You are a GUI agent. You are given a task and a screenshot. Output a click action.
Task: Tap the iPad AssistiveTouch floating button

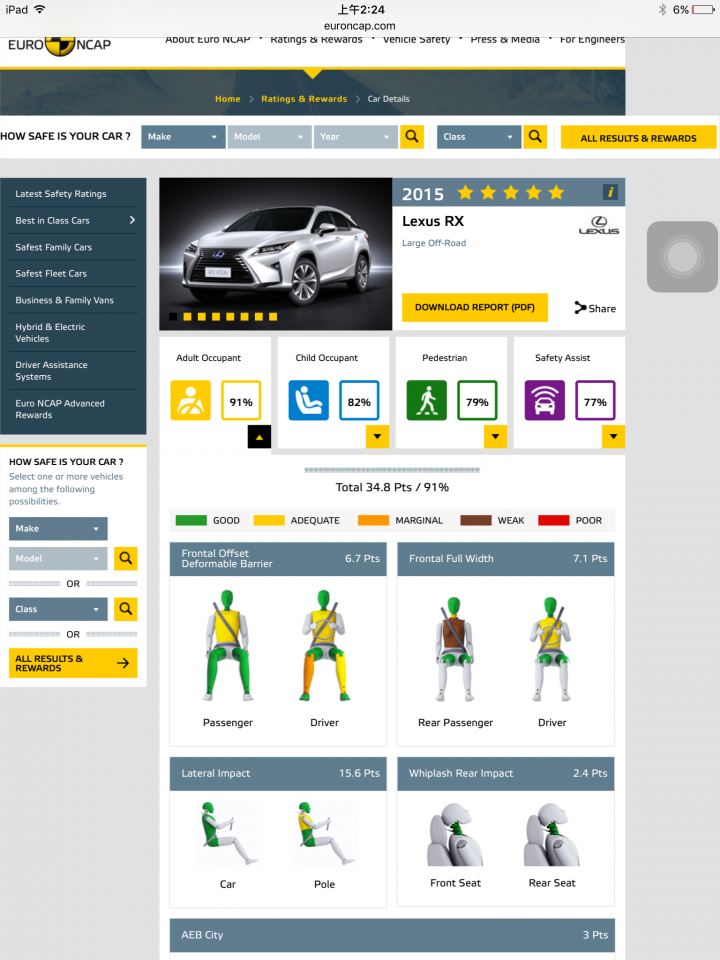pos(682,257)
